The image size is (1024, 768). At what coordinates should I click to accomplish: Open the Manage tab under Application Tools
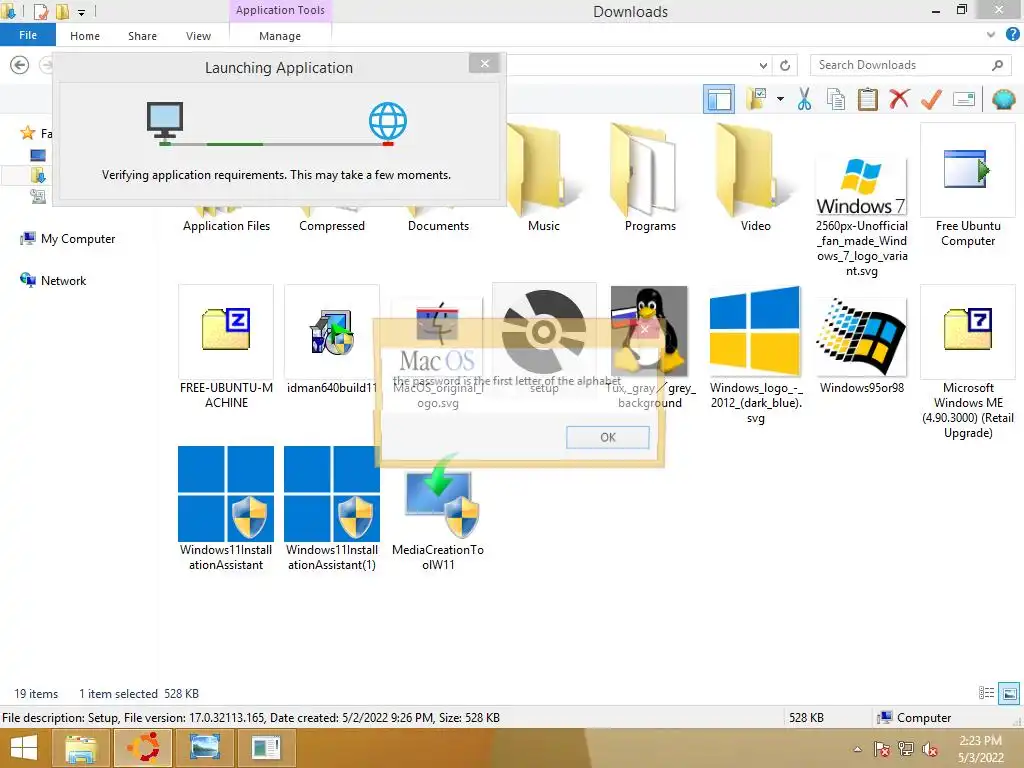pos(280,36)
